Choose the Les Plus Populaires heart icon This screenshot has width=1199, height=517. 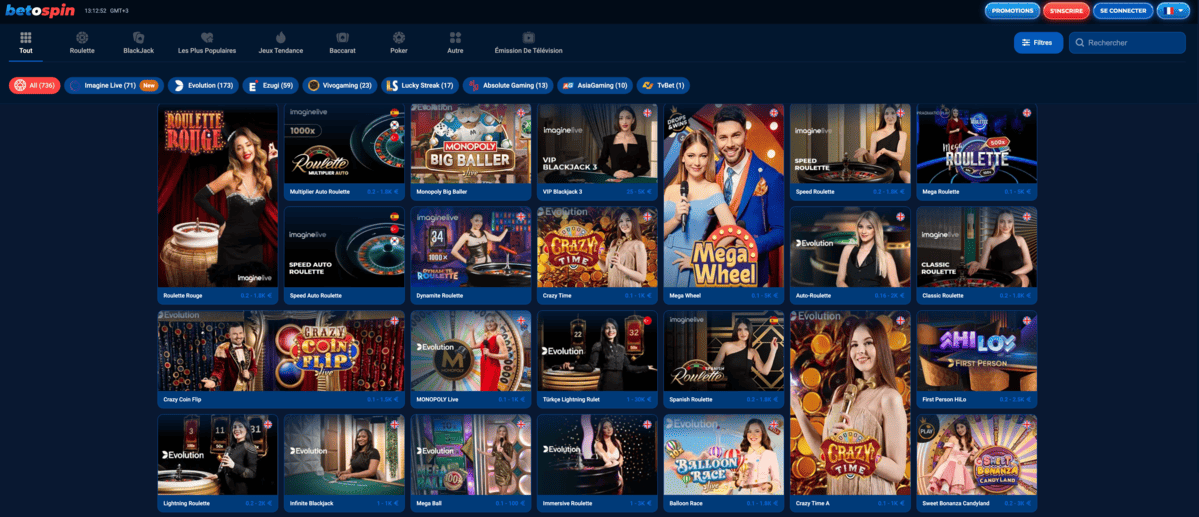point(207,38)
